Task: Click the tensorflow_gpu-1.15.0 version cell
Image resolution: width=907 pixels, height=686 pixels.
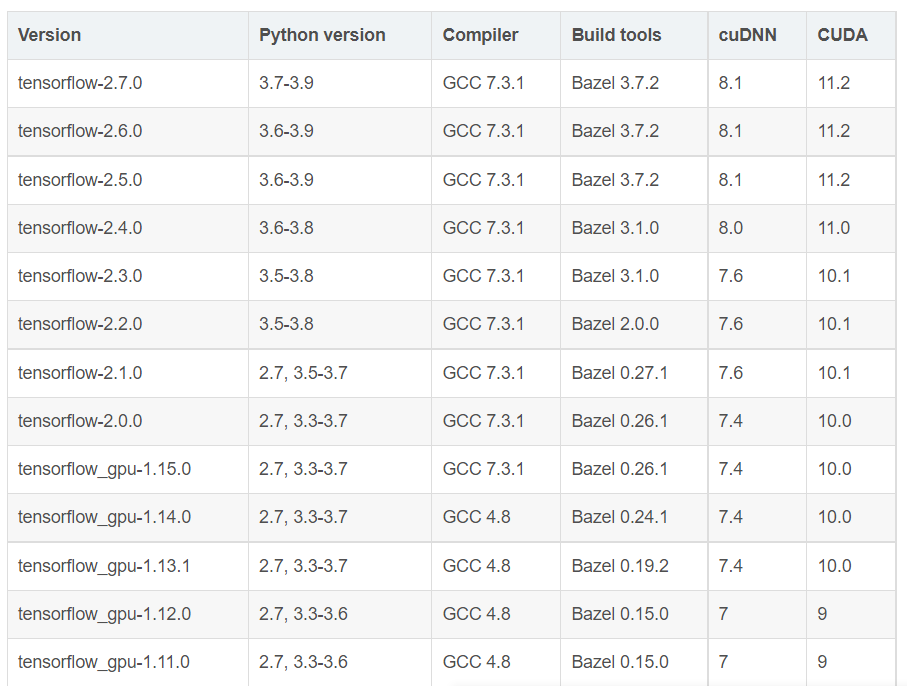Action: click(104, 469)
